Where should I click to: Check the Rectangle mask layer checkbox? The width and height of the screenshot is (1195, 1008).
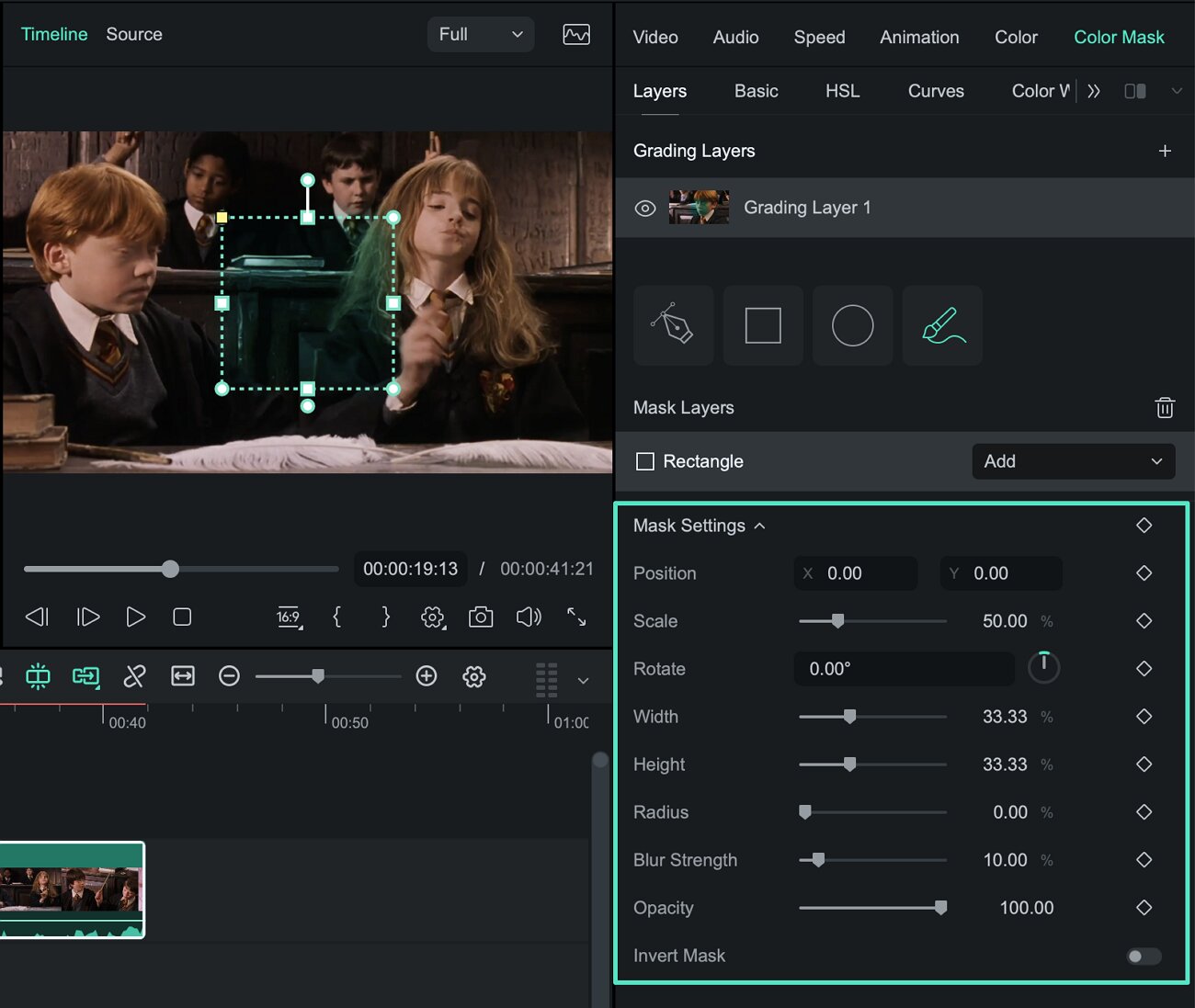645,461
